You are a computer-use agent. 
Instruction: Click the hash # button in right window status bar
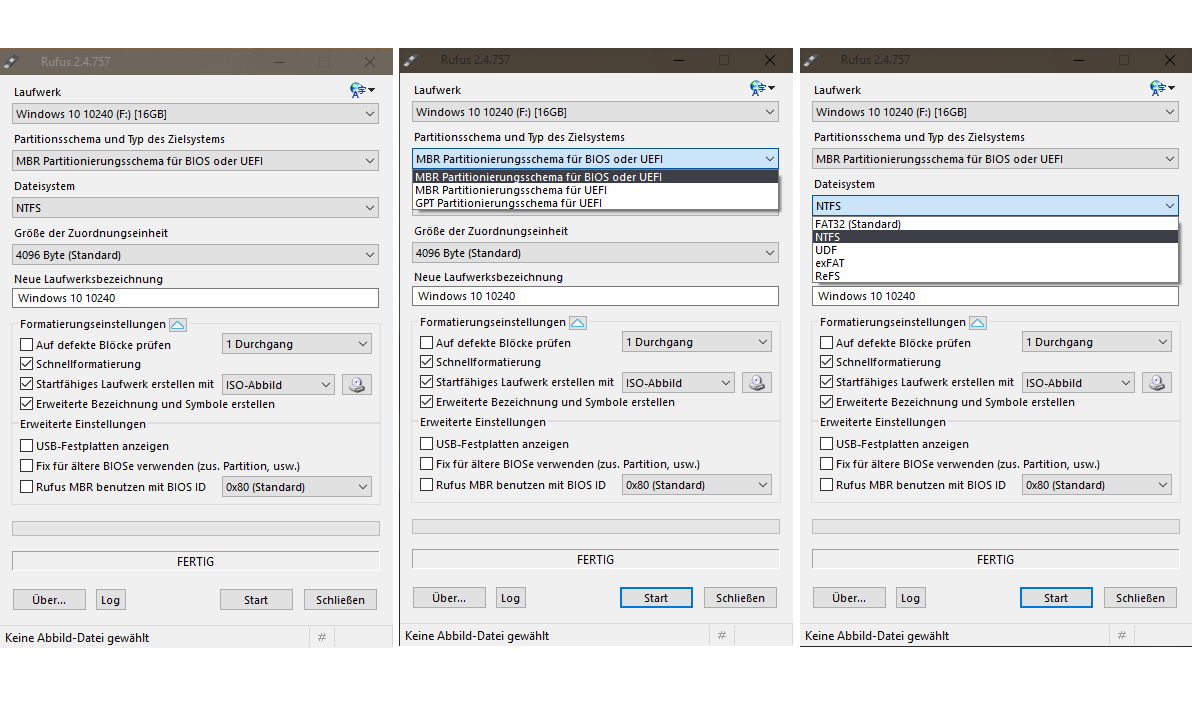pyautogui.click(x=1121, y=635)
